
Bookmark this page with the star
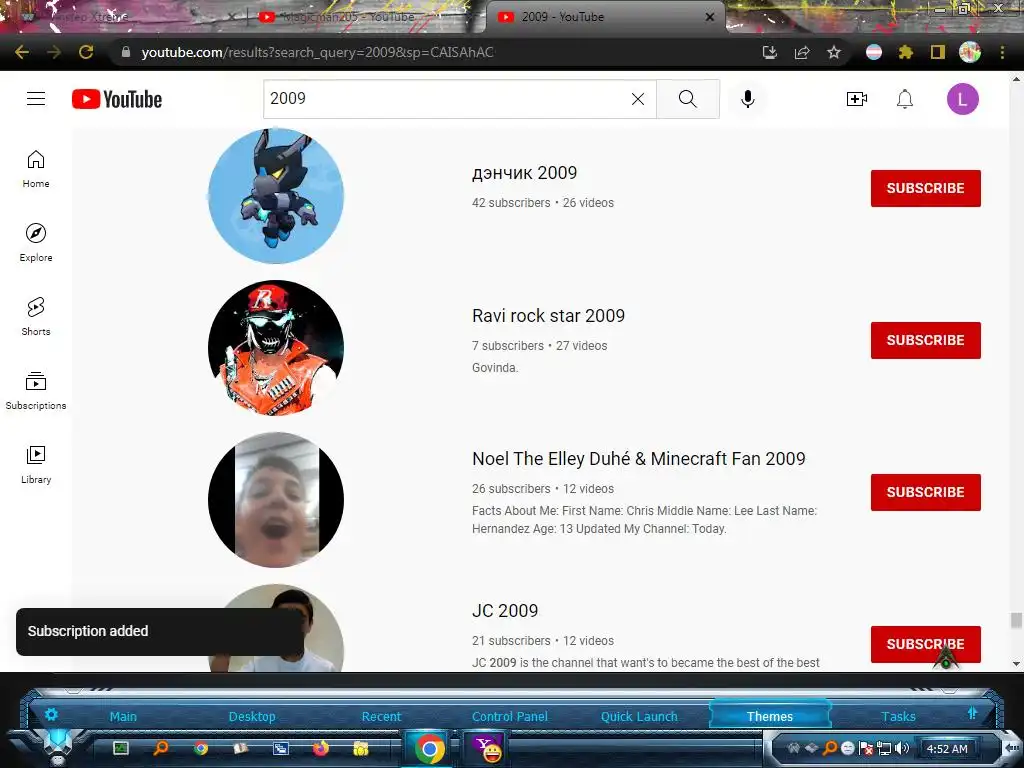point(834,52)
